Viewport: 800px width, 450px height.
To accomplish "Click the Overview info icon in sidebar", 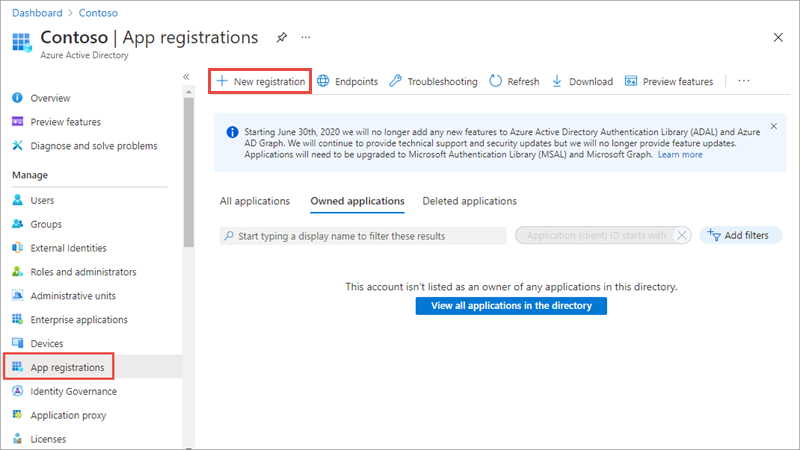I will coord(17,97).
